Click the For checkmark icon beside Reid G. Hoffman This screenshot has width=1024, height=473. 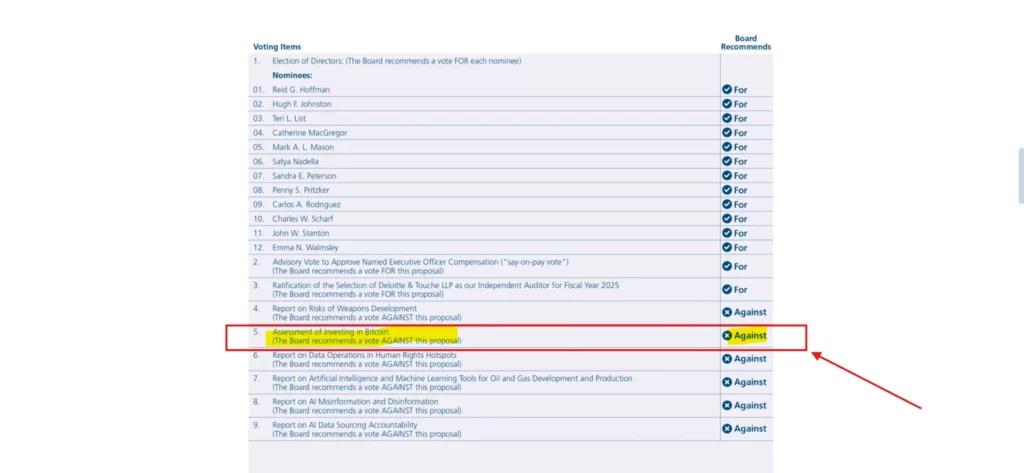click(x=726, y=90)
